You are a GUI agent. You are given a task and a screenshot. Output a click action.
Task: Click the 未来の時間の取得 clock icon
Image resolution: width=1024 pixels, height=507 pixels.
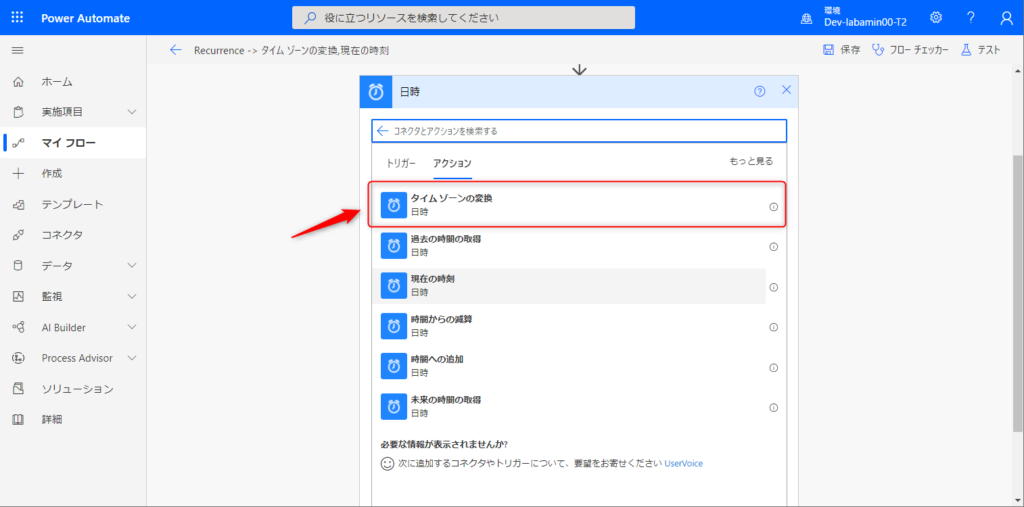pyautogui.click(x=394, y=407)
